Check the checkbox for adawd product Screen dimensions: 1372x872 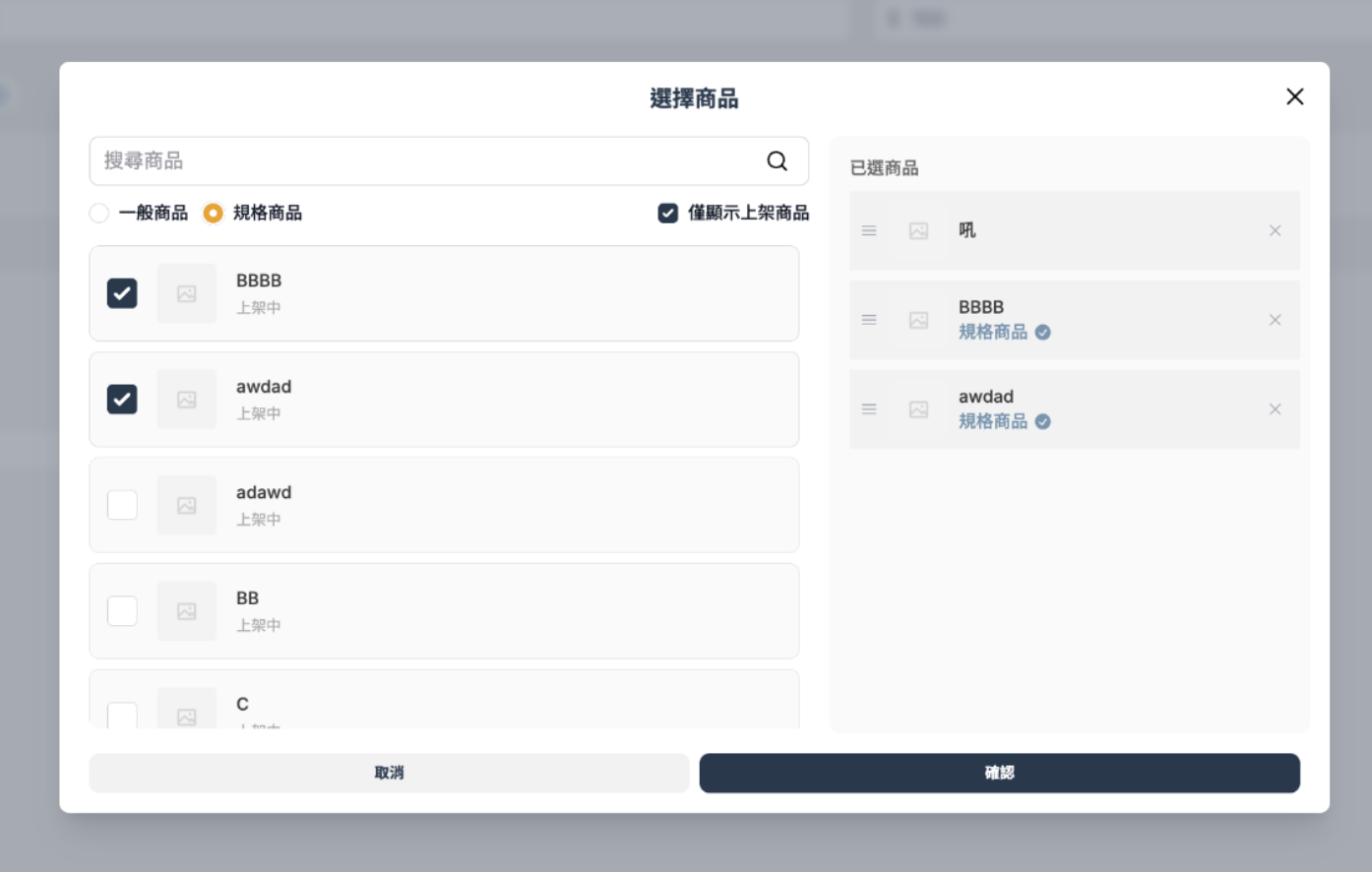[121, 504]
